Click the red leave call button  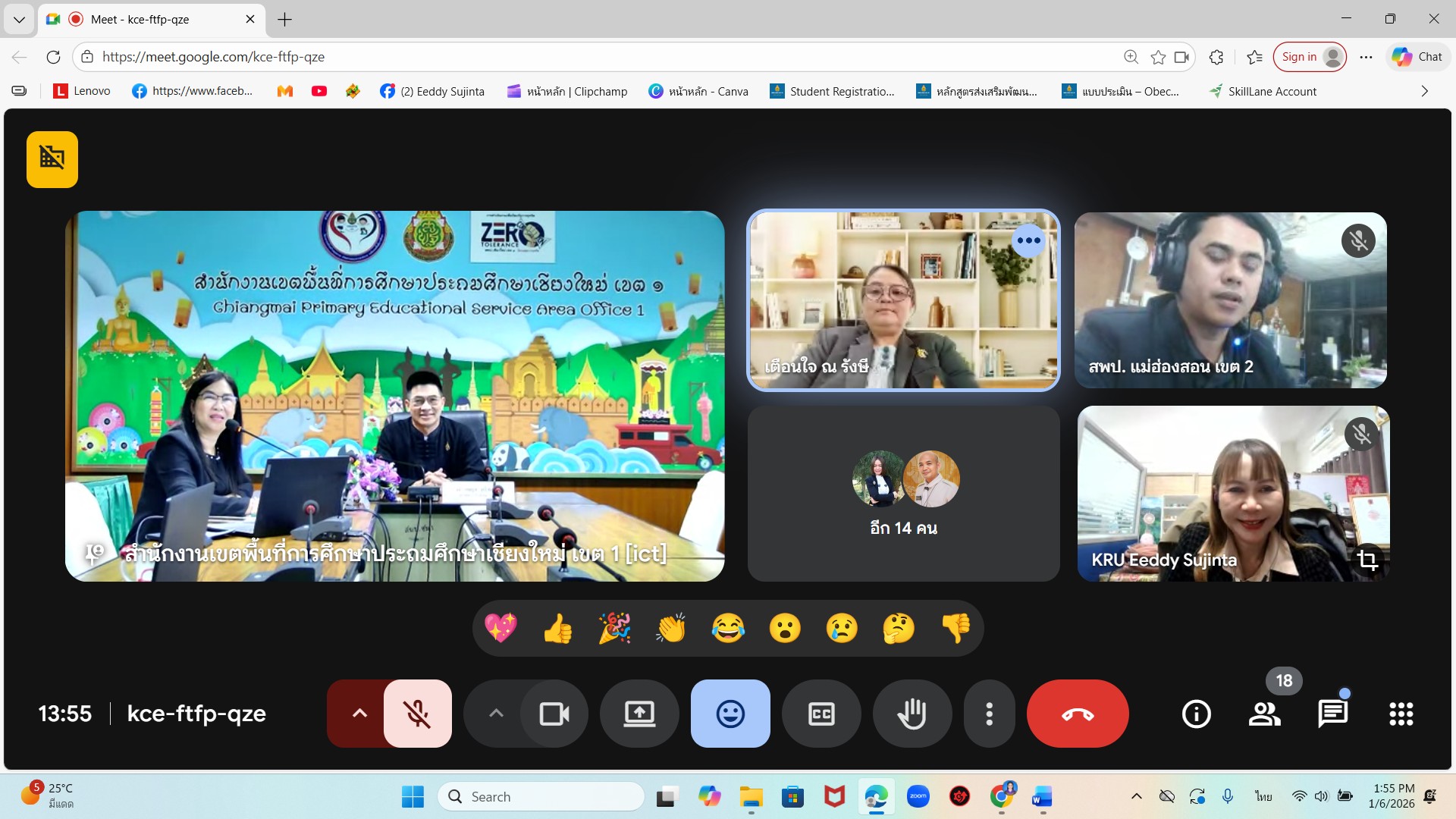(1077, 714)
